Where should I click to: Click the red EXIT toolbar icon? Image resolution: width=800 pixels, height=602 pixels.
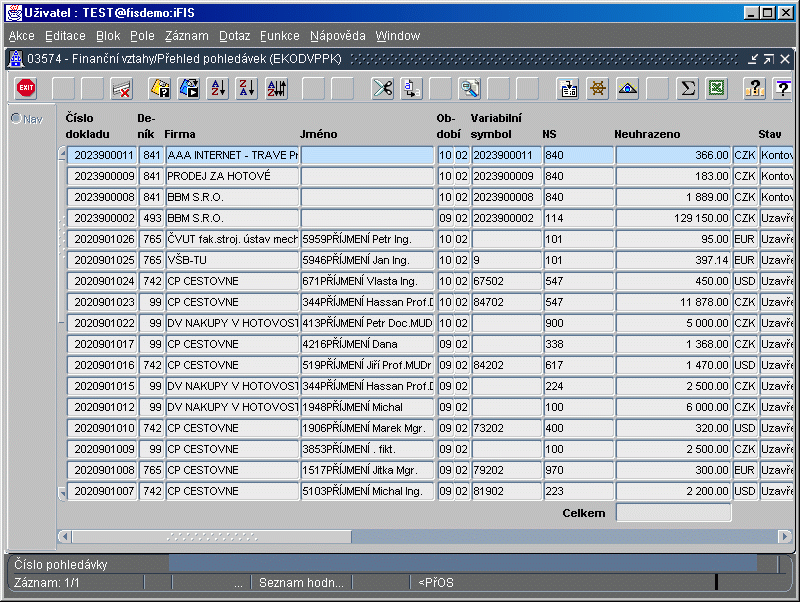26,89
